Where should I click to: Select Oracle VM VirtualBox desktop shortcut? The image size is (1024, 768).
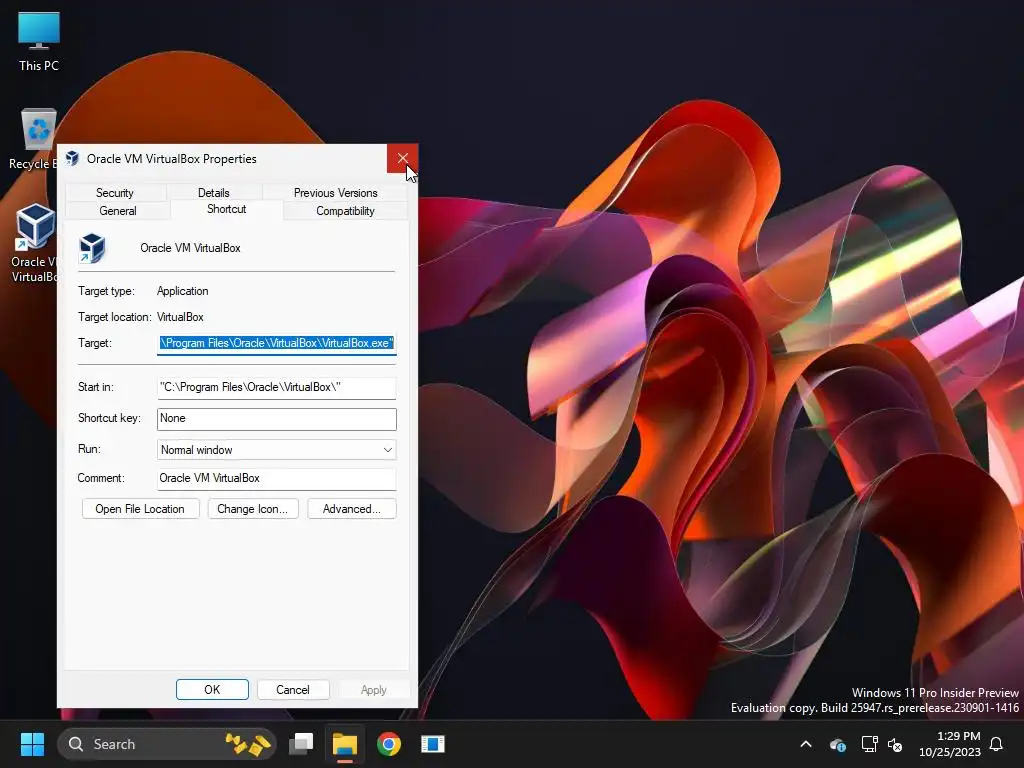34,243
